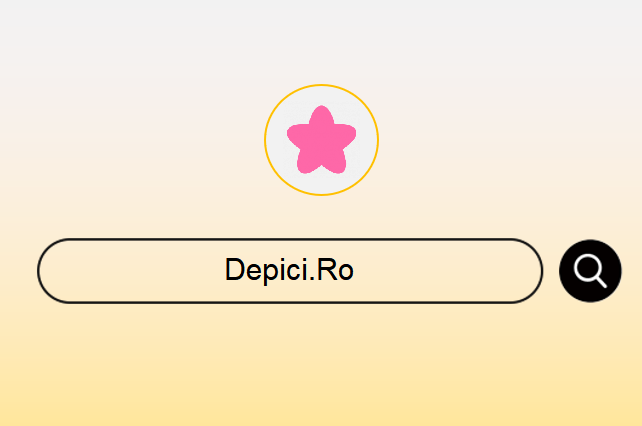Screen dimensions: 642x426
Task: Click the right end of the search field
Action: tap(522, 271)
